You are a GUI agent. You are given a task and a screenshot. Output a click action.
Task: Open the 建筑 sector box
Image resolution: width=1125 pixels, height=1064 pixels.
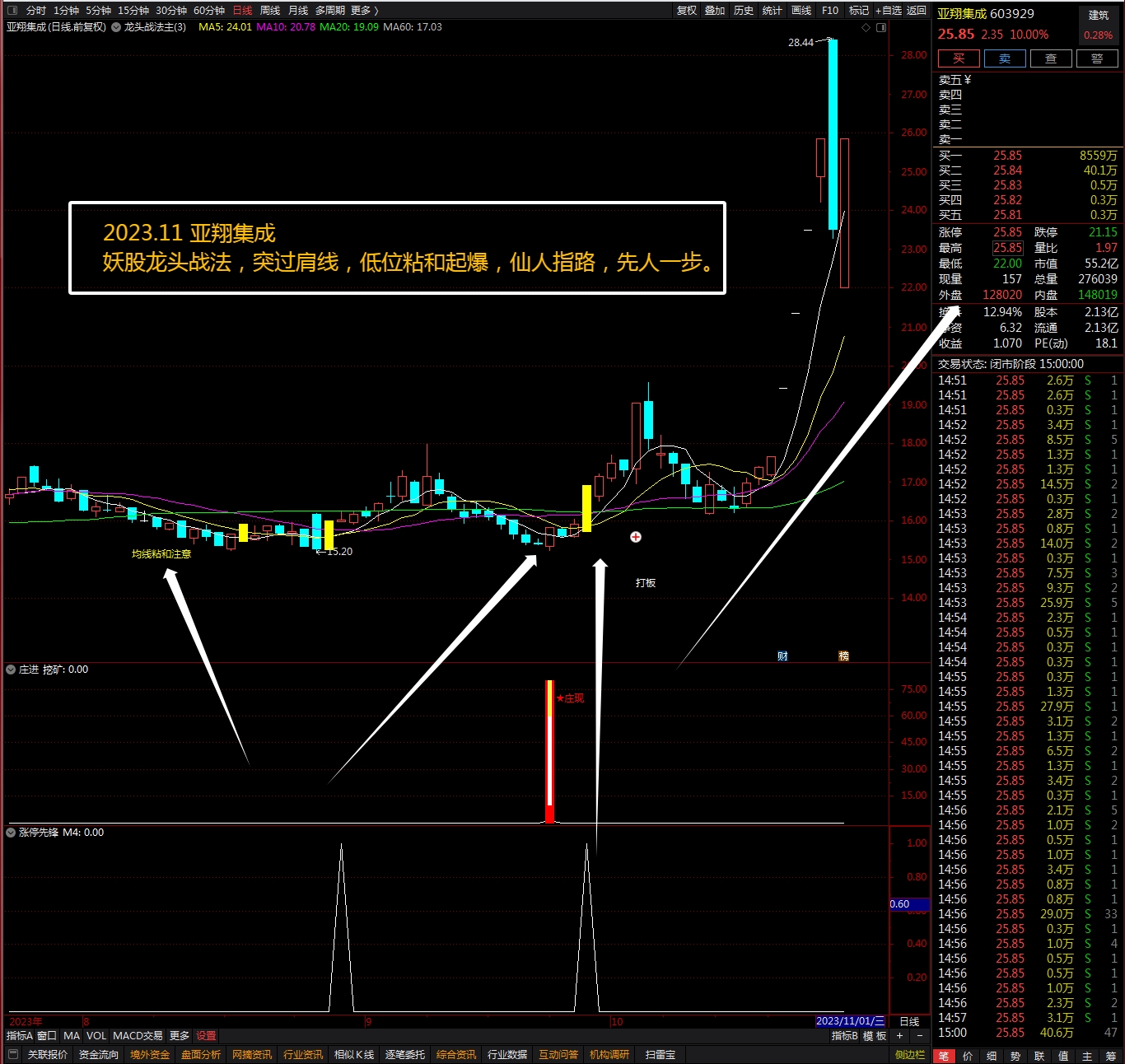[1099, 25]
